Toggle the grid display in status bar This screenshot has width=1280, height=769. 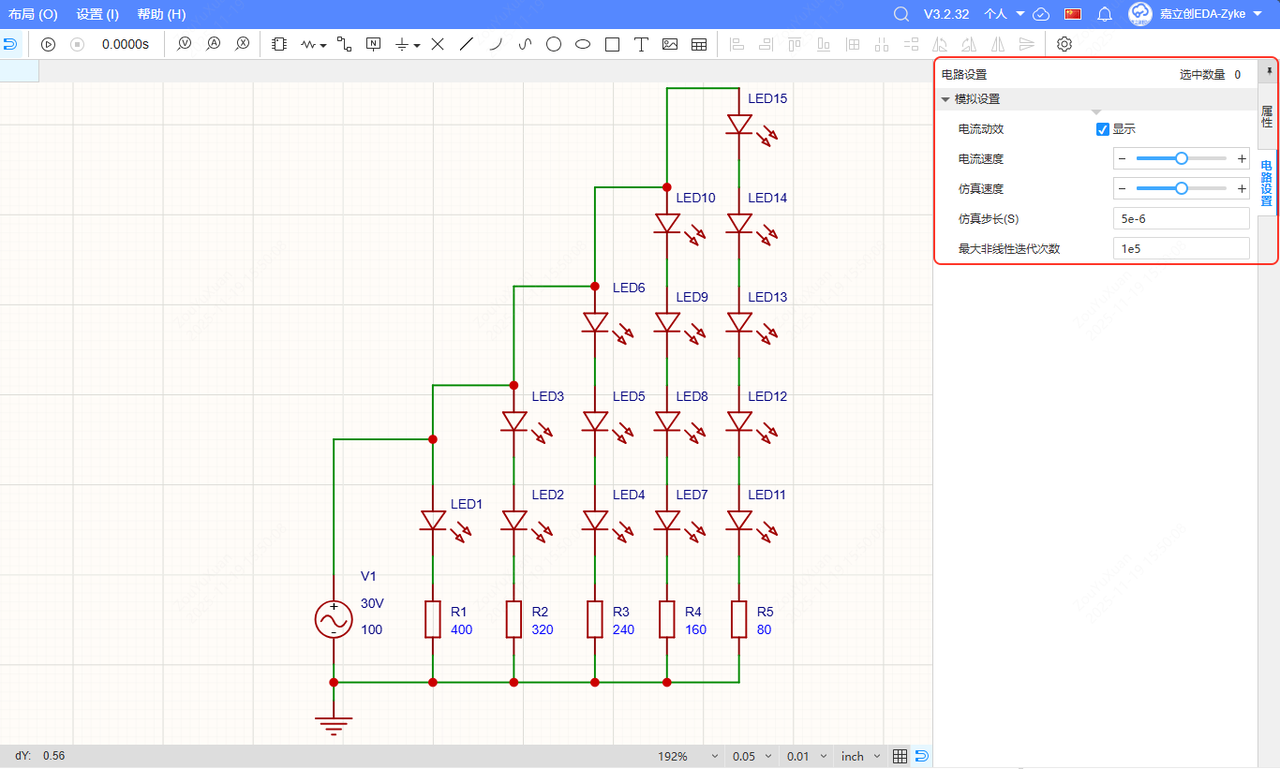pos(899,756)
